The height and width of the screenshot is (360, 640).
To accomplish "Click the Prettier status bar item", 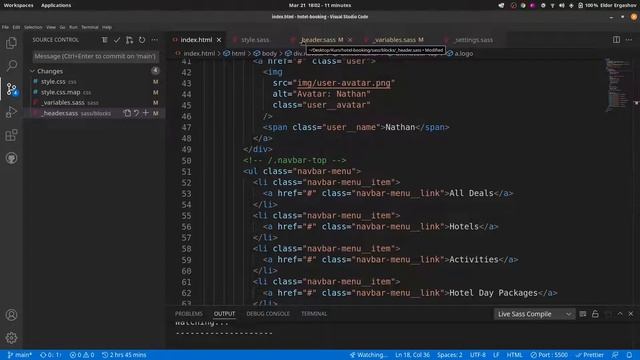I will tap(589, 355).
